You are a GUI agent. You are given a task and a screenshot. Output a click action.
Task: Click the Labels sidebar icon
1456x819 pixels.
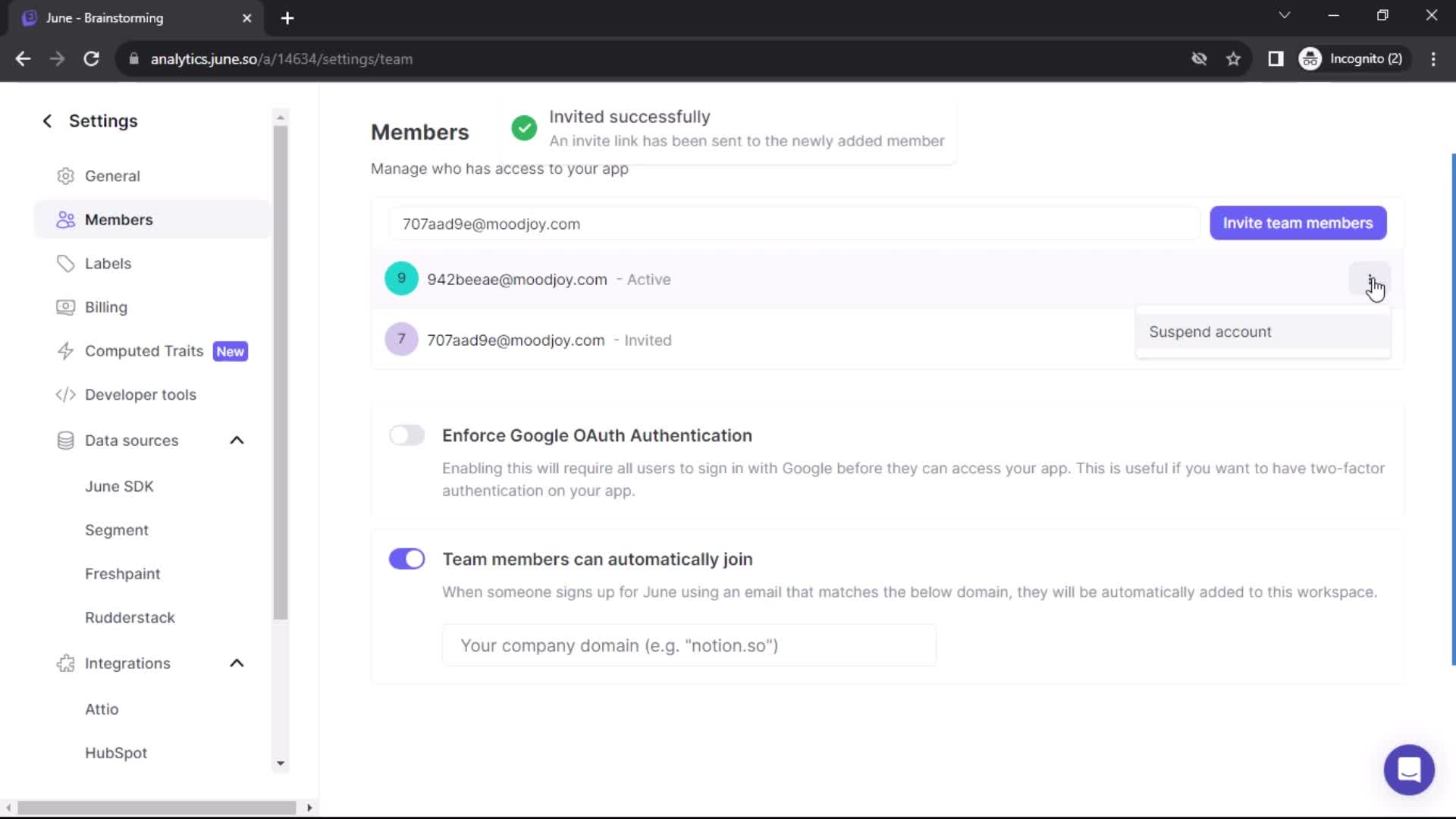pyautogui.click(x=66, y=263)
